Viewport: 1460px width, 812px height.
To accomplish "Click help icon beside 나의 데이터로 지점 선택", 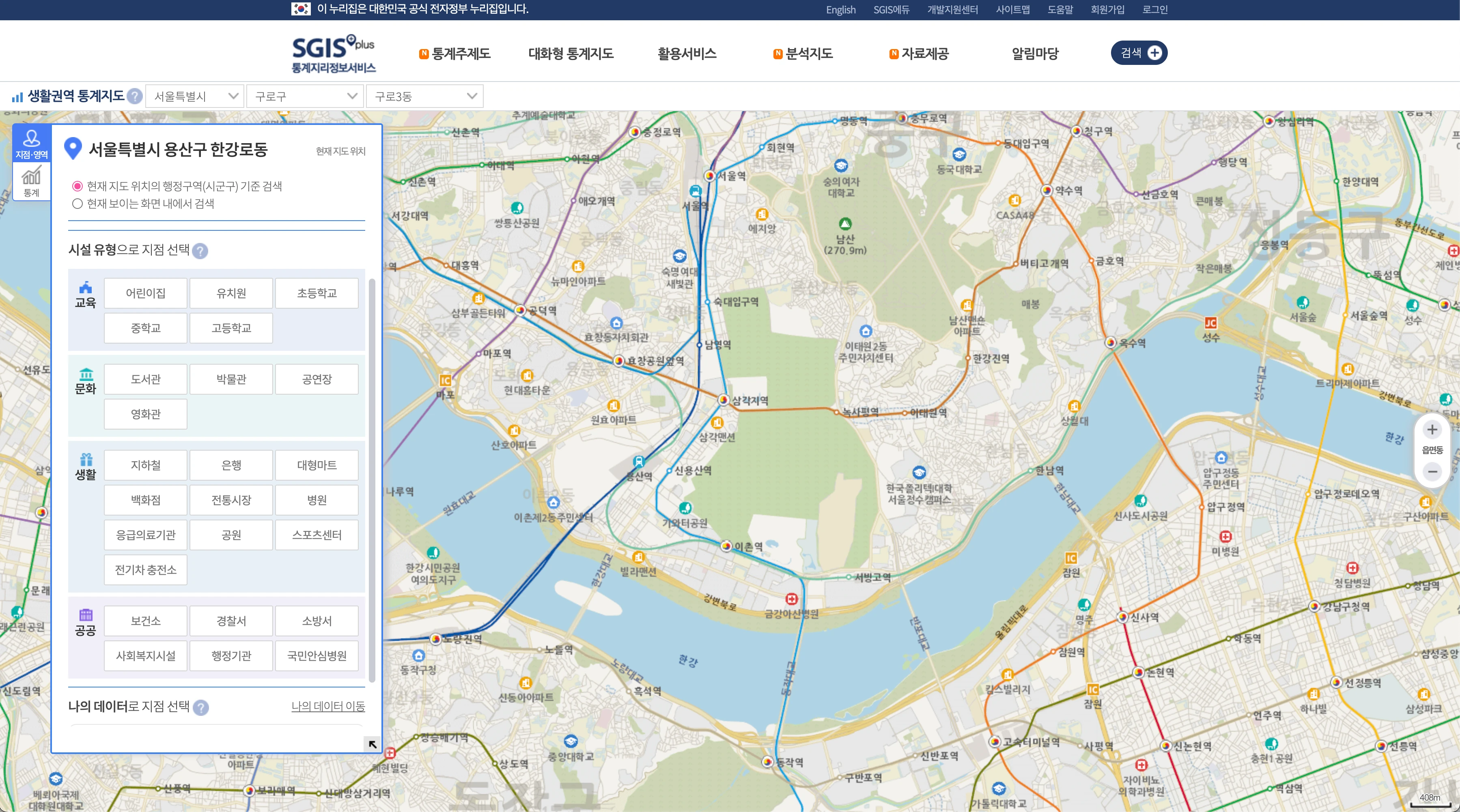I will tap(200, 707).
